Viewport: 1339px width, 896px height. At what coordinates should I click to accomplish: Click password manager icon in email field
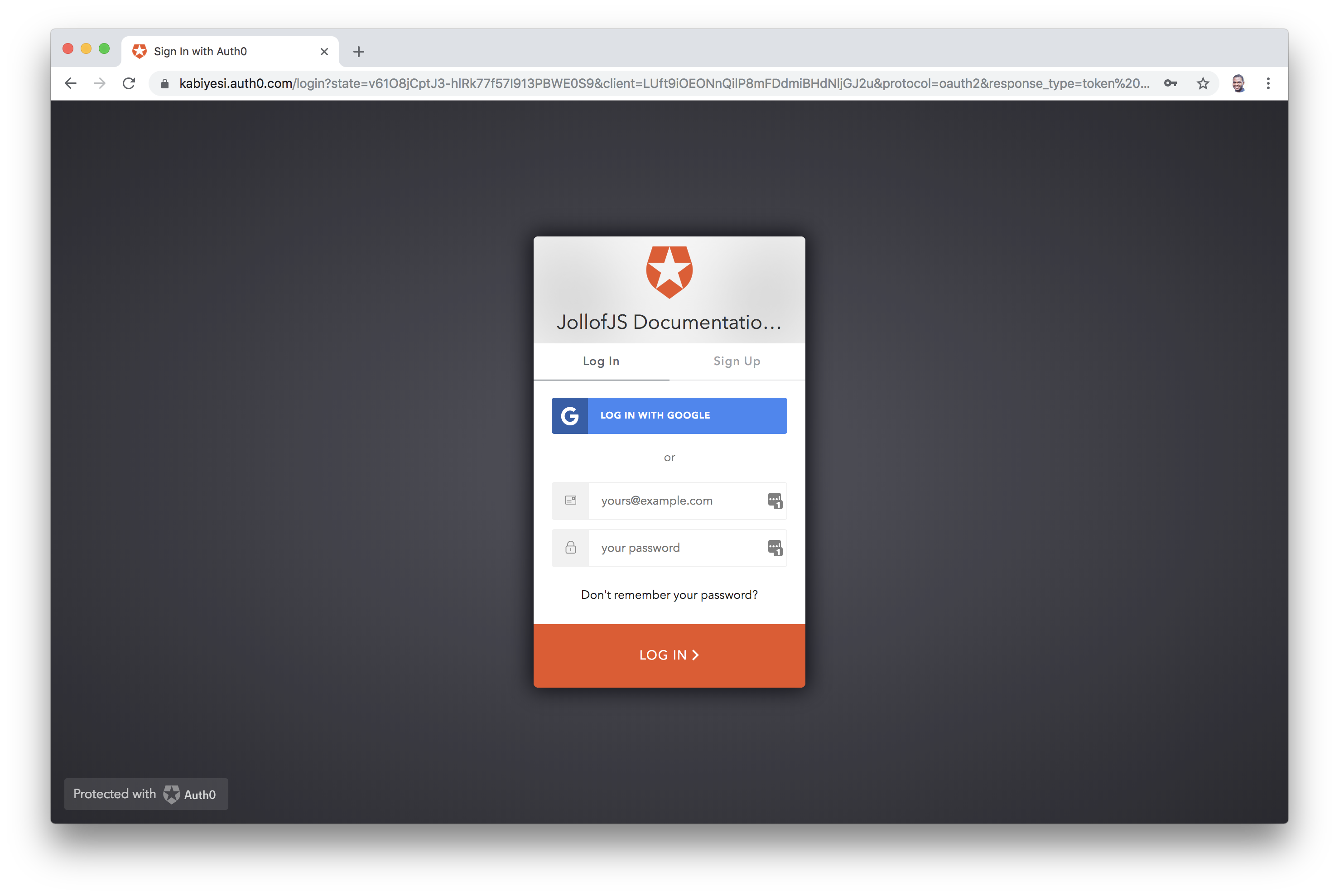(x=775, y=501)
